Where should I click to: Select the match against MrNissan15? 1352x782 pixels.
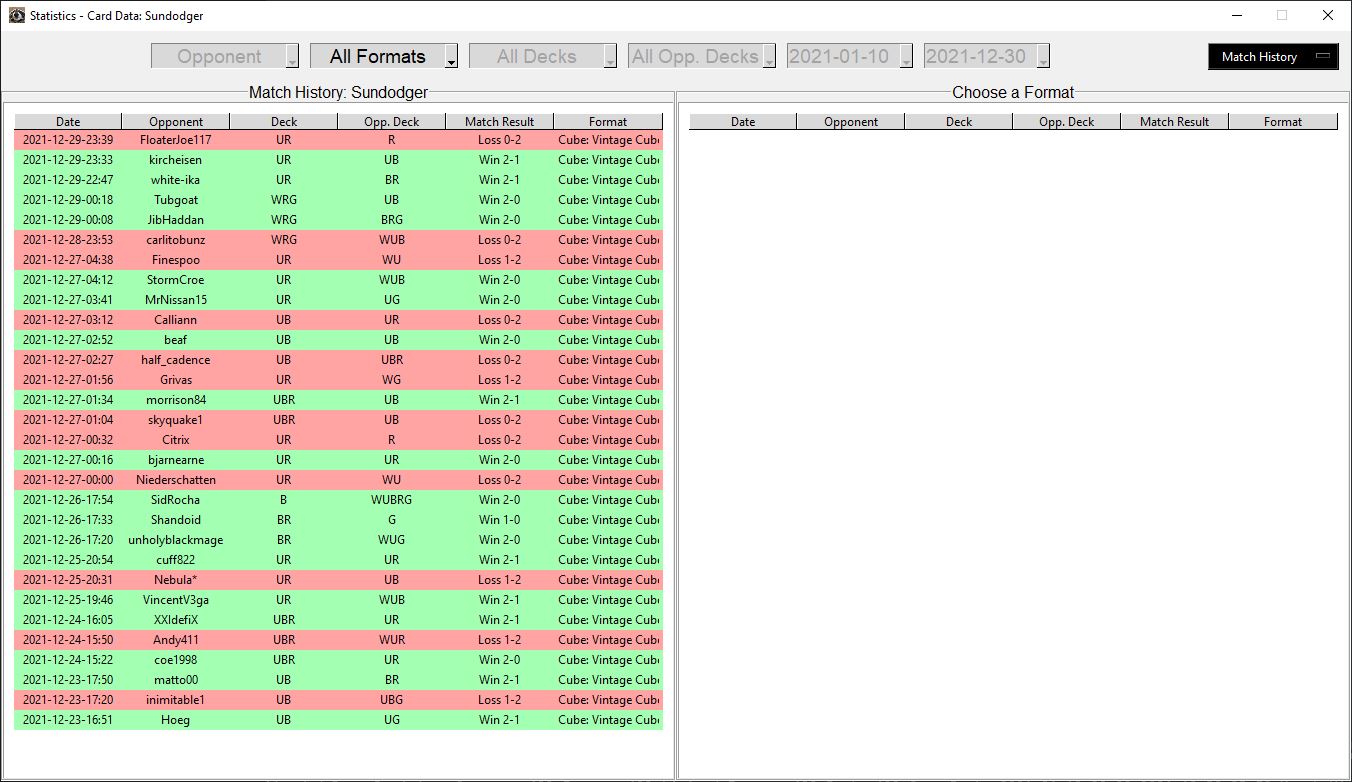tap(338, 300)
